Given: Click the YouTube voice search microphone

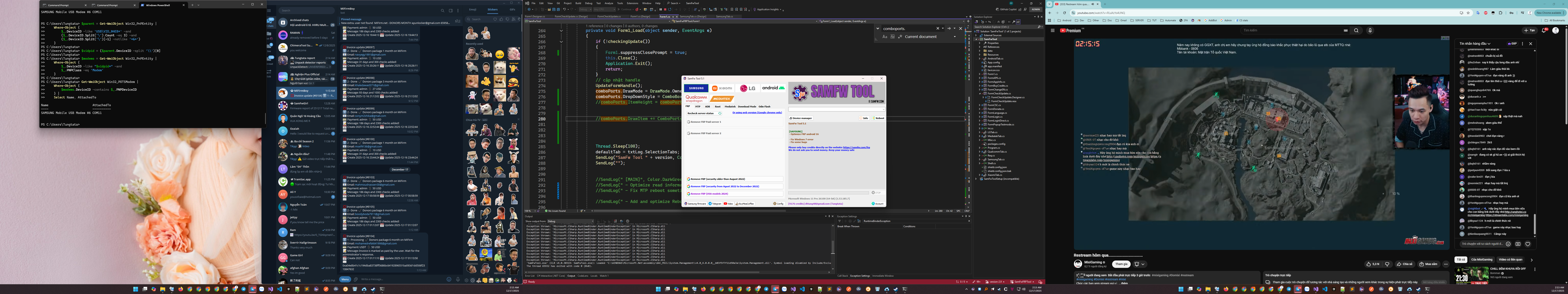Looking at the screenshot, I should 1370,30.
